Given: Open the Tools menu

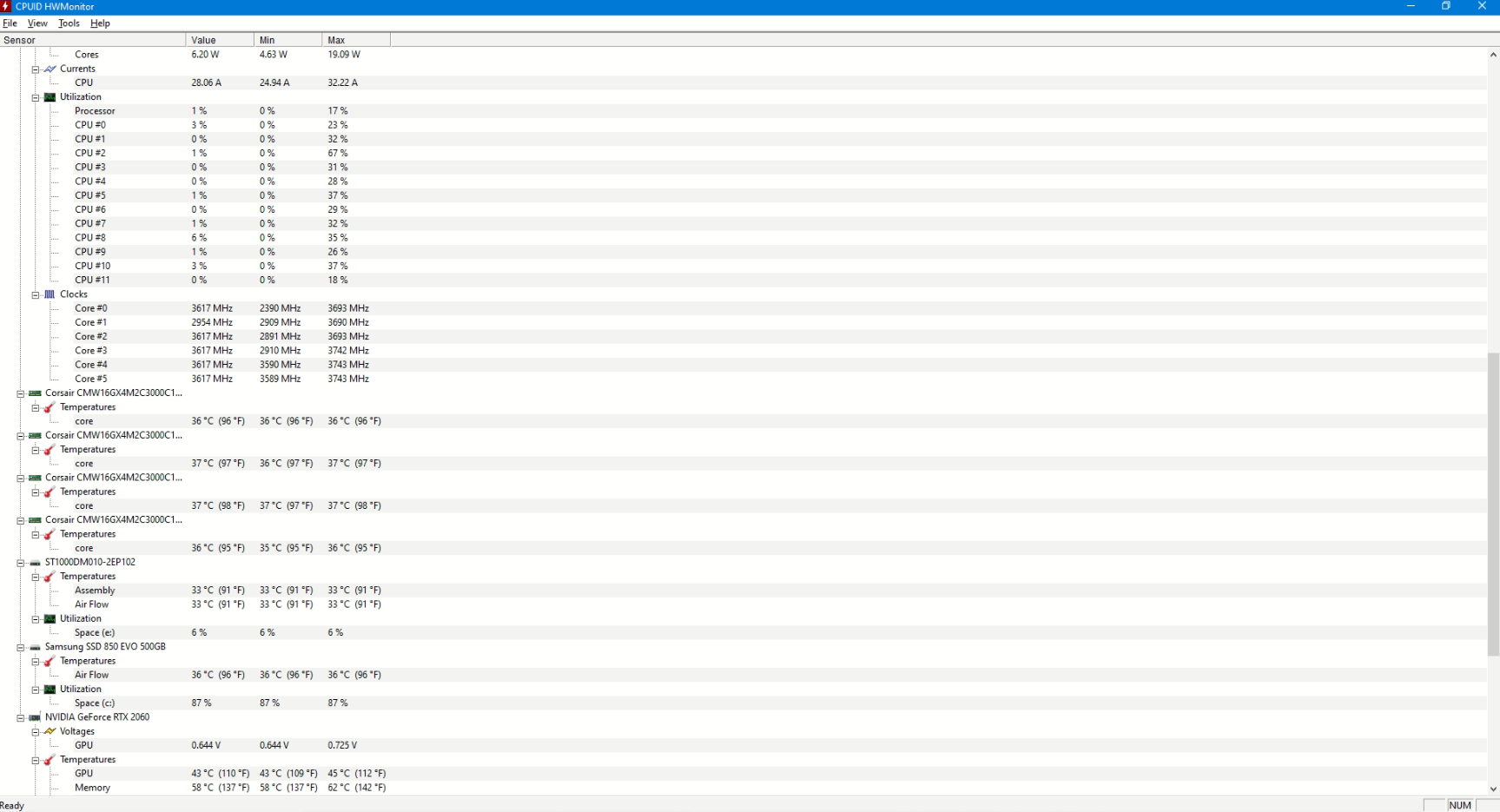Looking at the screenshot, I should pyautogui.click(x=69, y=23).
